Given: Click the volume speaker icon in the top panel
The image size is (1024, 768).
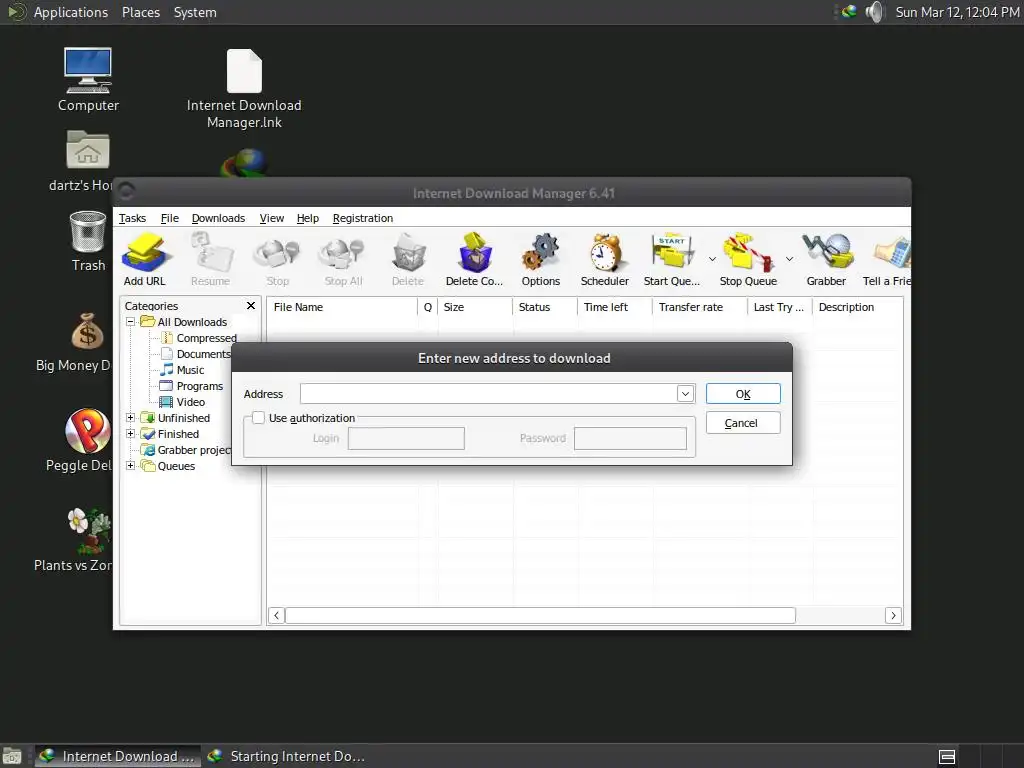Looking at the screenshot, I should [874, 12].
